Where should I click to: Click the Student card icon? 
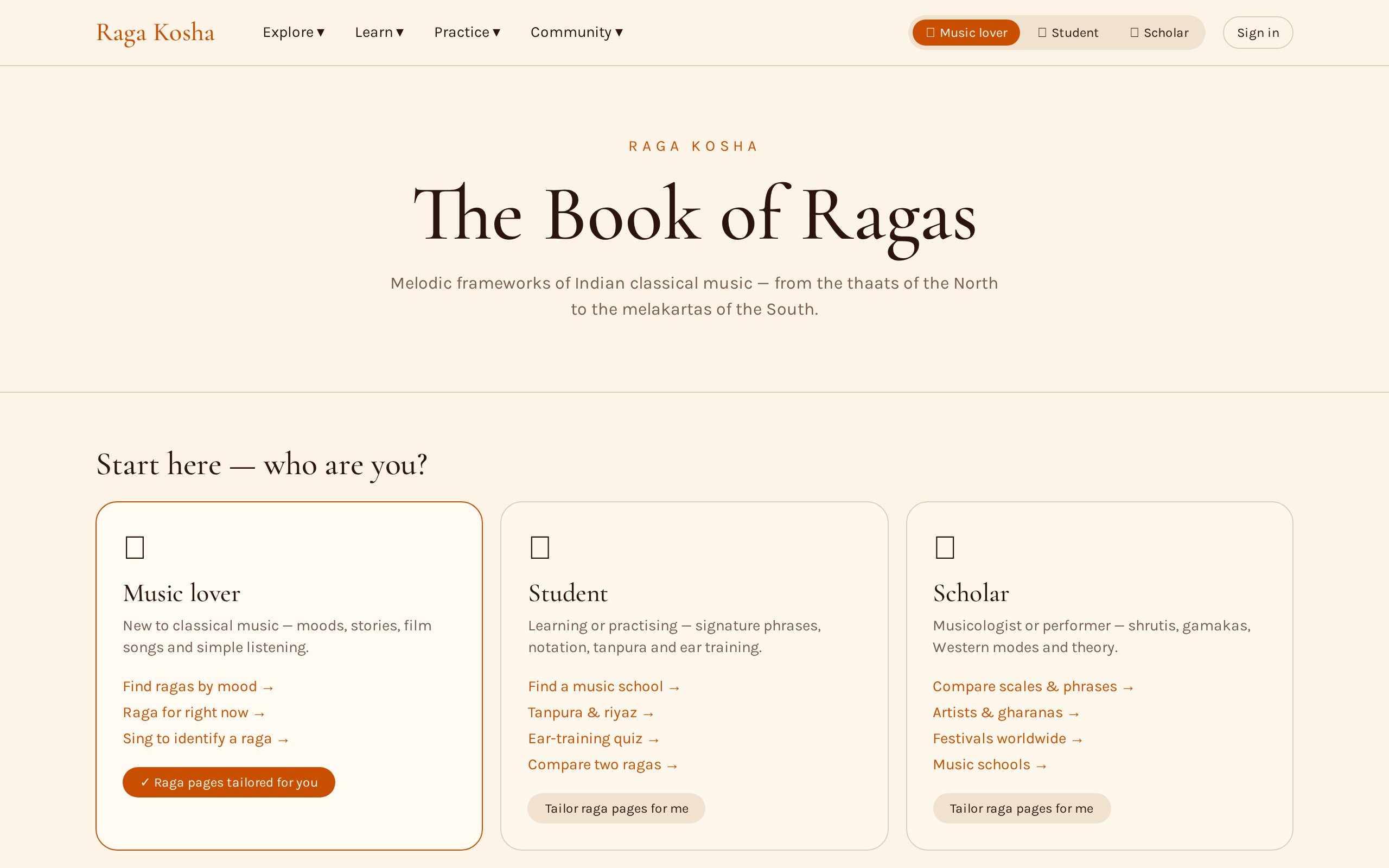pos(540,547)
